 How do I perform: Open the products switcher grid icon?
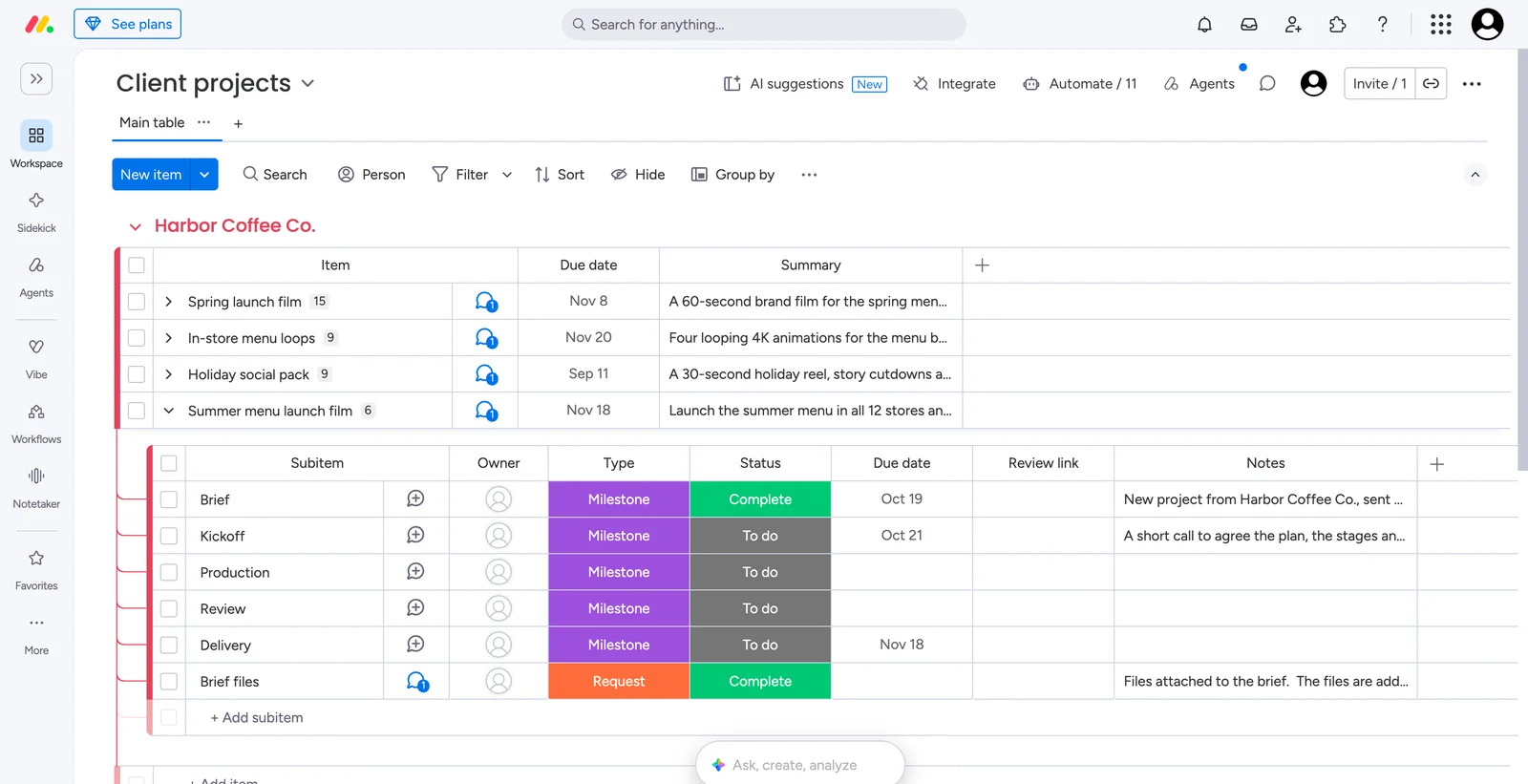pyautogui.click(x=1441, y=25)
